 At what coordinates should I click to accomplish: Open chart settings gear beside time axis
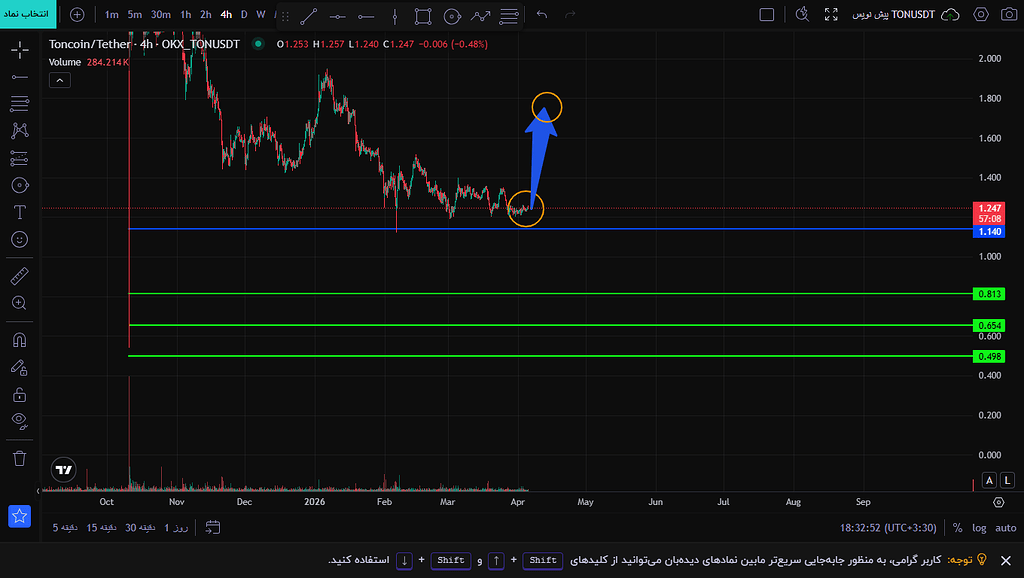tap(999, 502)
